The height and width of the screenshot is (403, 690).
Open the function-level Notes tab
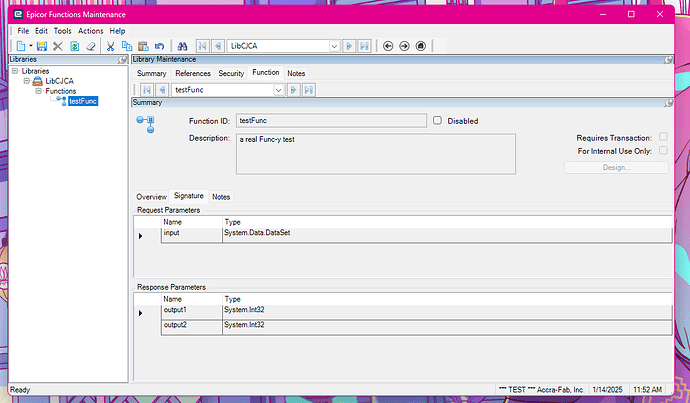[x=221, y=197]
